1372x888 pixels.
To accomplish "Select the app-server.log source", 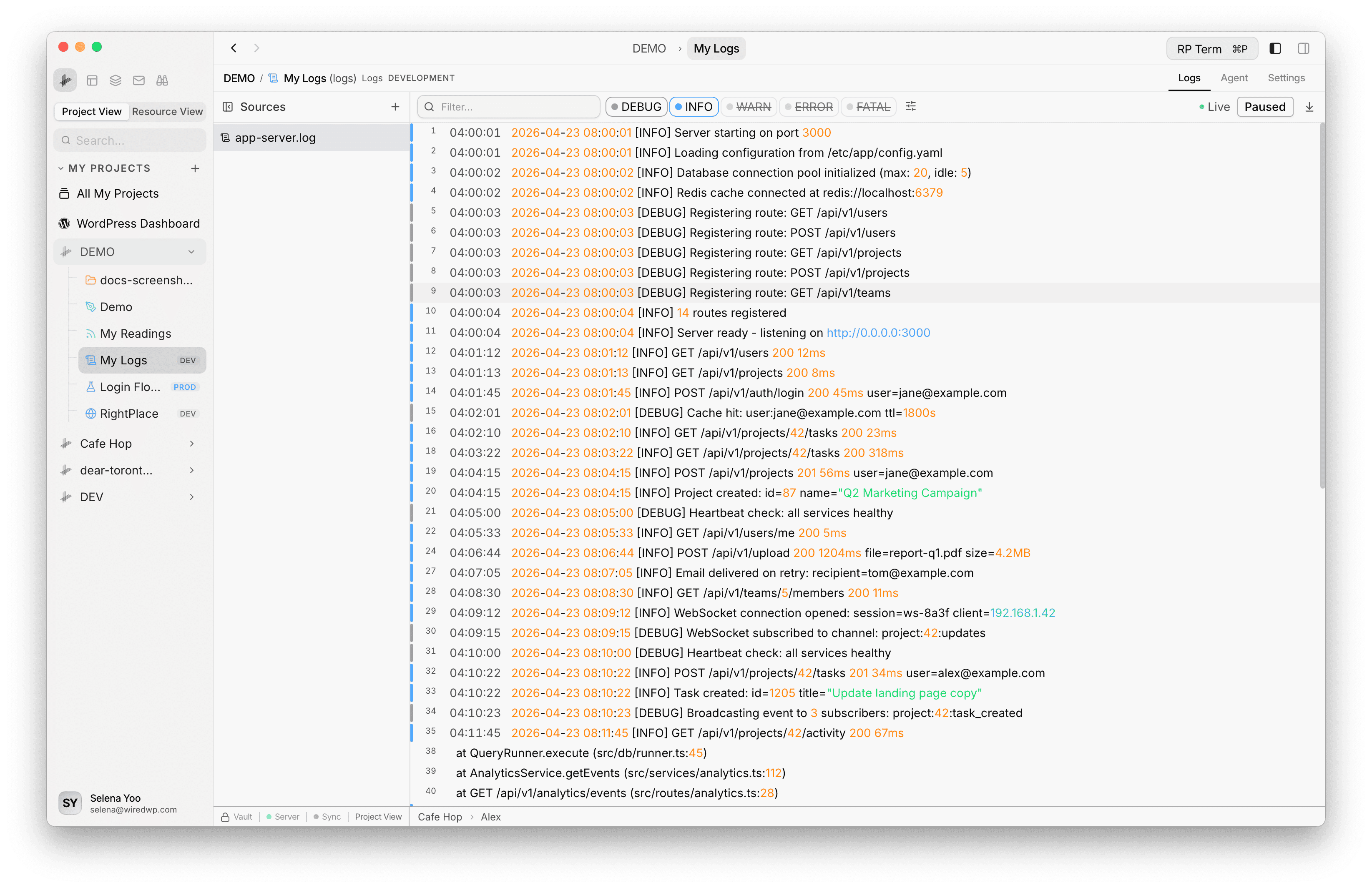I will coord(311,138).
